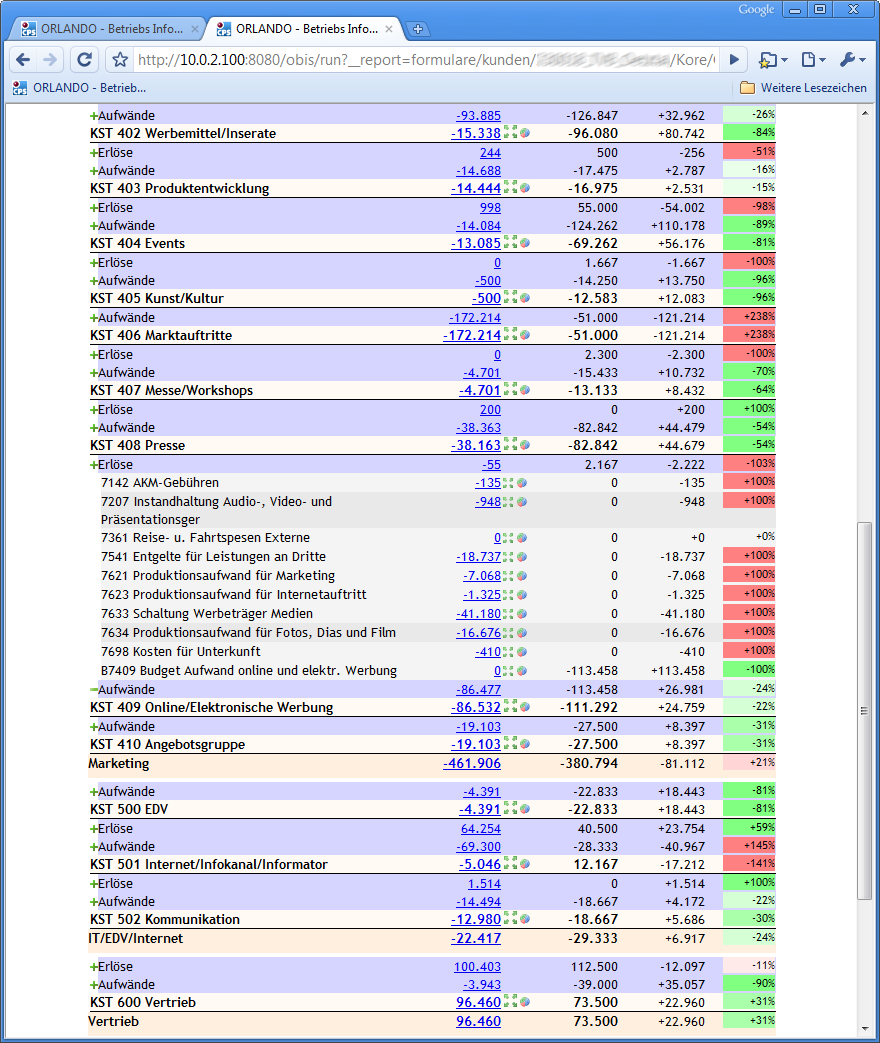This screenshot has width=880, height=1043.
Task: Click globe icon in 7207 Instandhaltung row
Action: pos(522,502)
